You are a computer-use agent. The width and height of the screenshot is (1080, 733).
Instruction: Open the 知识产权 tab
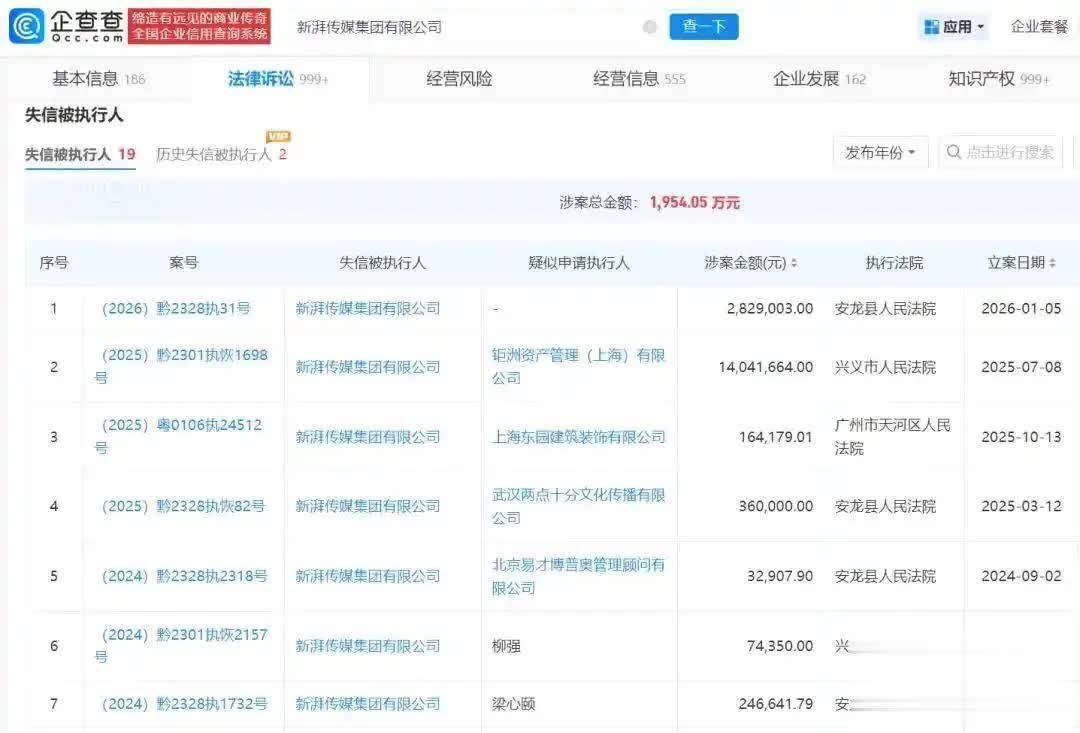(x=999, y=79)
